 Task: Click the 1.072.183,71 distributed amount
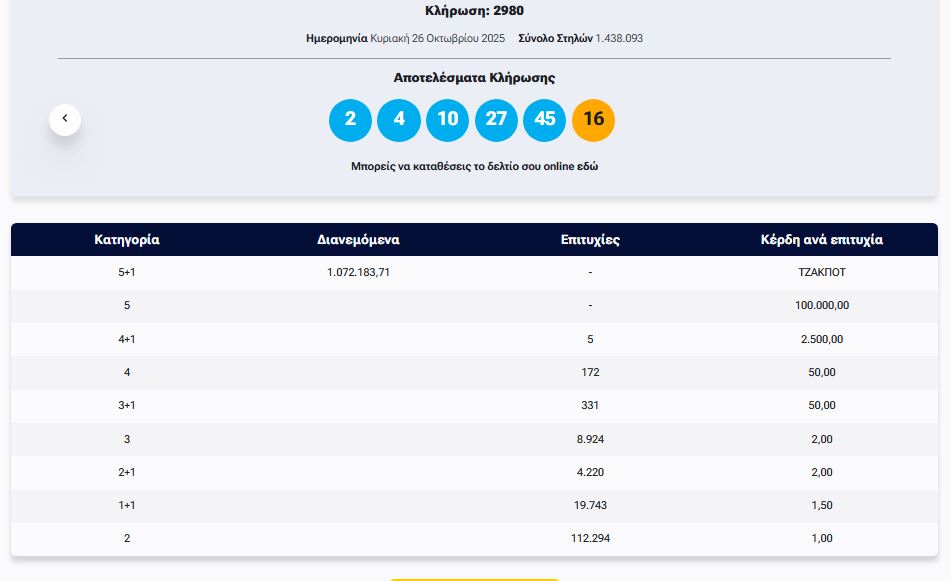pos(358,272)
